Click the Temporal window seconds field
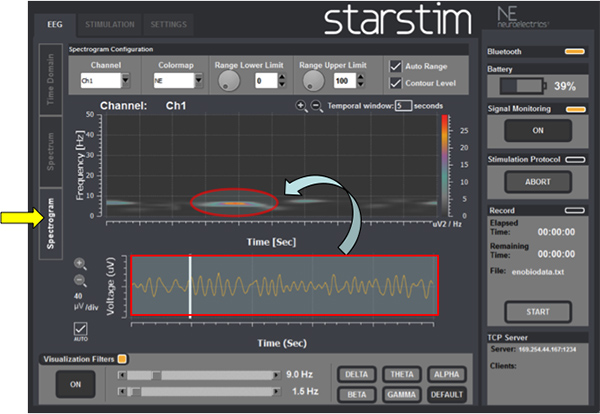This screenshot has width=600, height=414. 403,106
